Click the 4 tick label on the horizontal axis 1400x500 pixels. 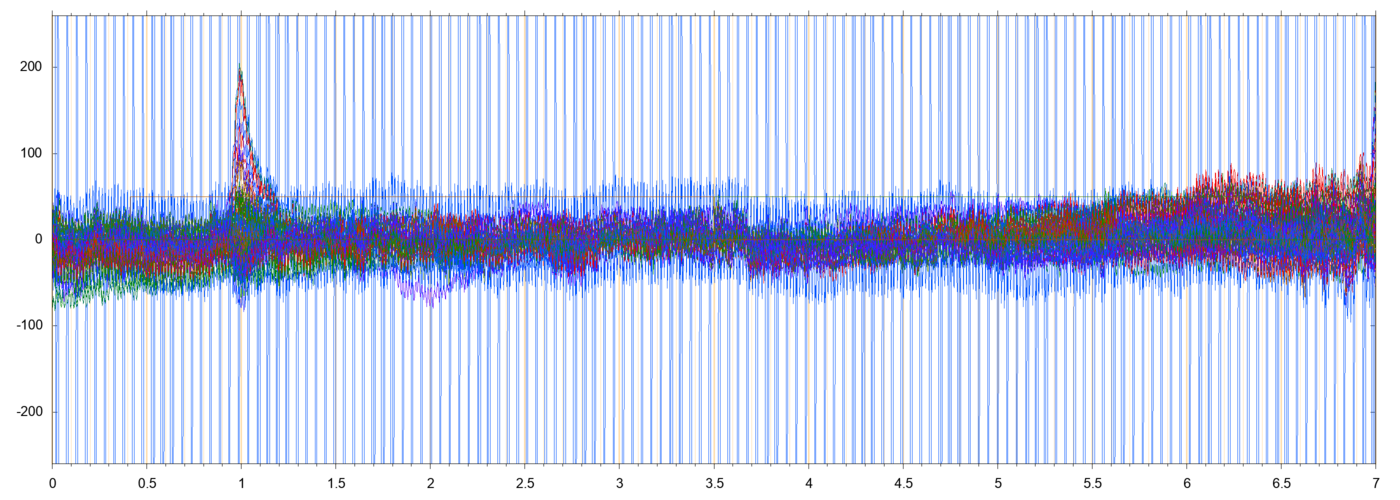coord(809,482)
